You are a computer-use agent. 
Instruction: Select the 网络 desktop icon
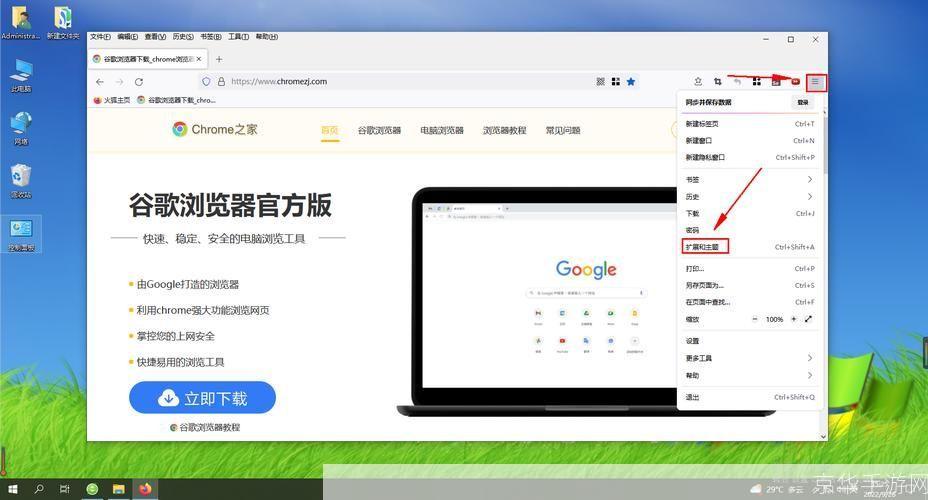tap(21, 128)
